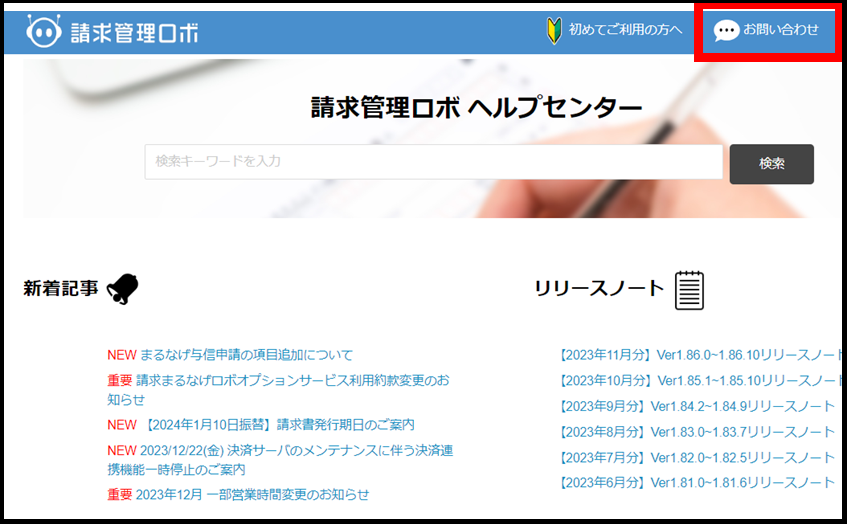Viewport: 847px width, 525px height.
Task: Open 2023年7月分 Ver1.82 release note
Action: 696,457
